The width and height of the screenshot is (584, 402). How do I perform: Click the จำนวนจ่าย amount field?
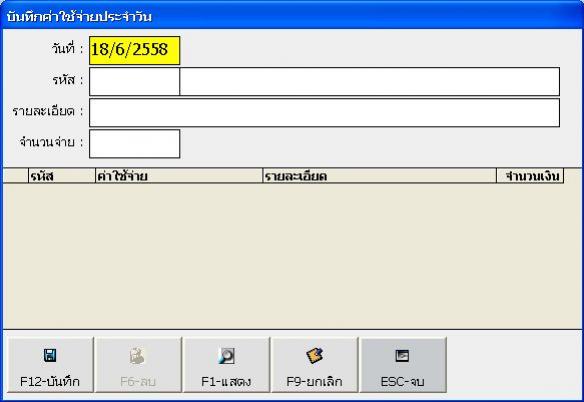(x=134, y=143)
